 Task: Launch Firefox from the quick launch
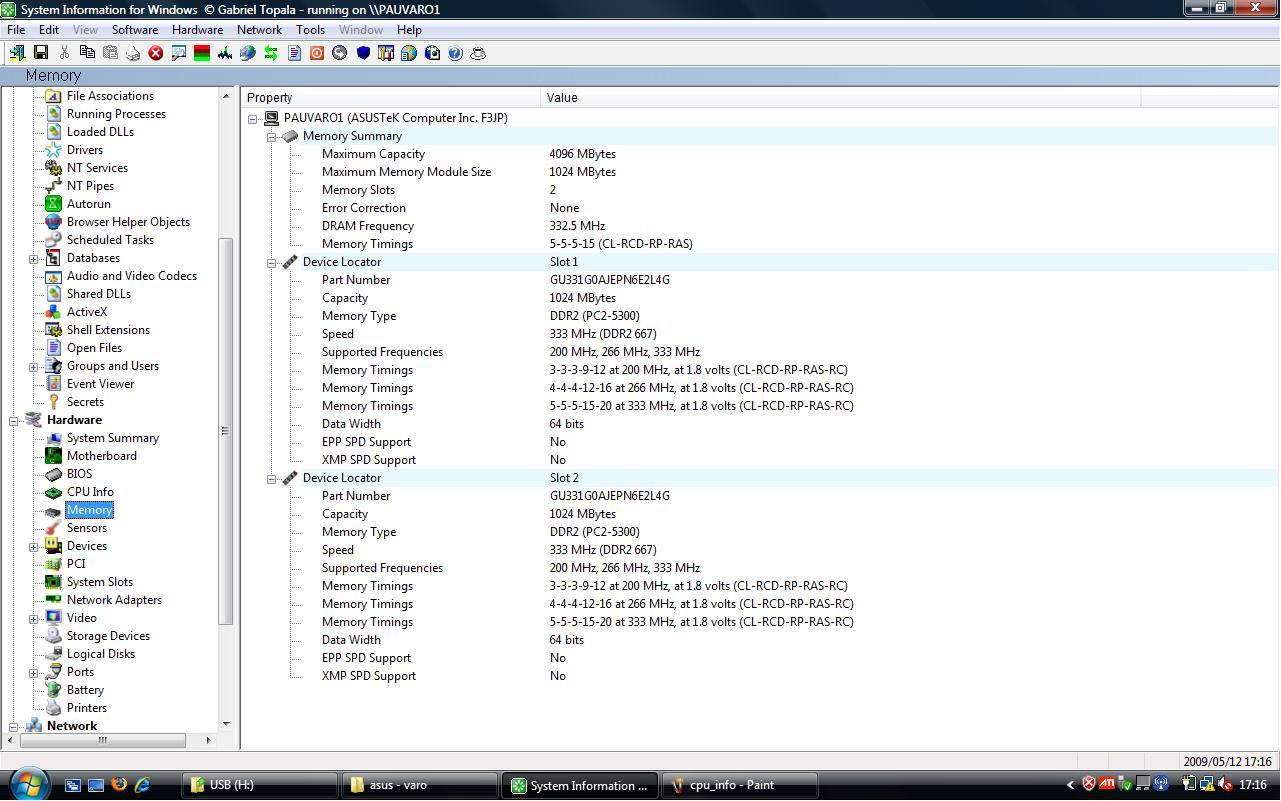coord(119,785)
